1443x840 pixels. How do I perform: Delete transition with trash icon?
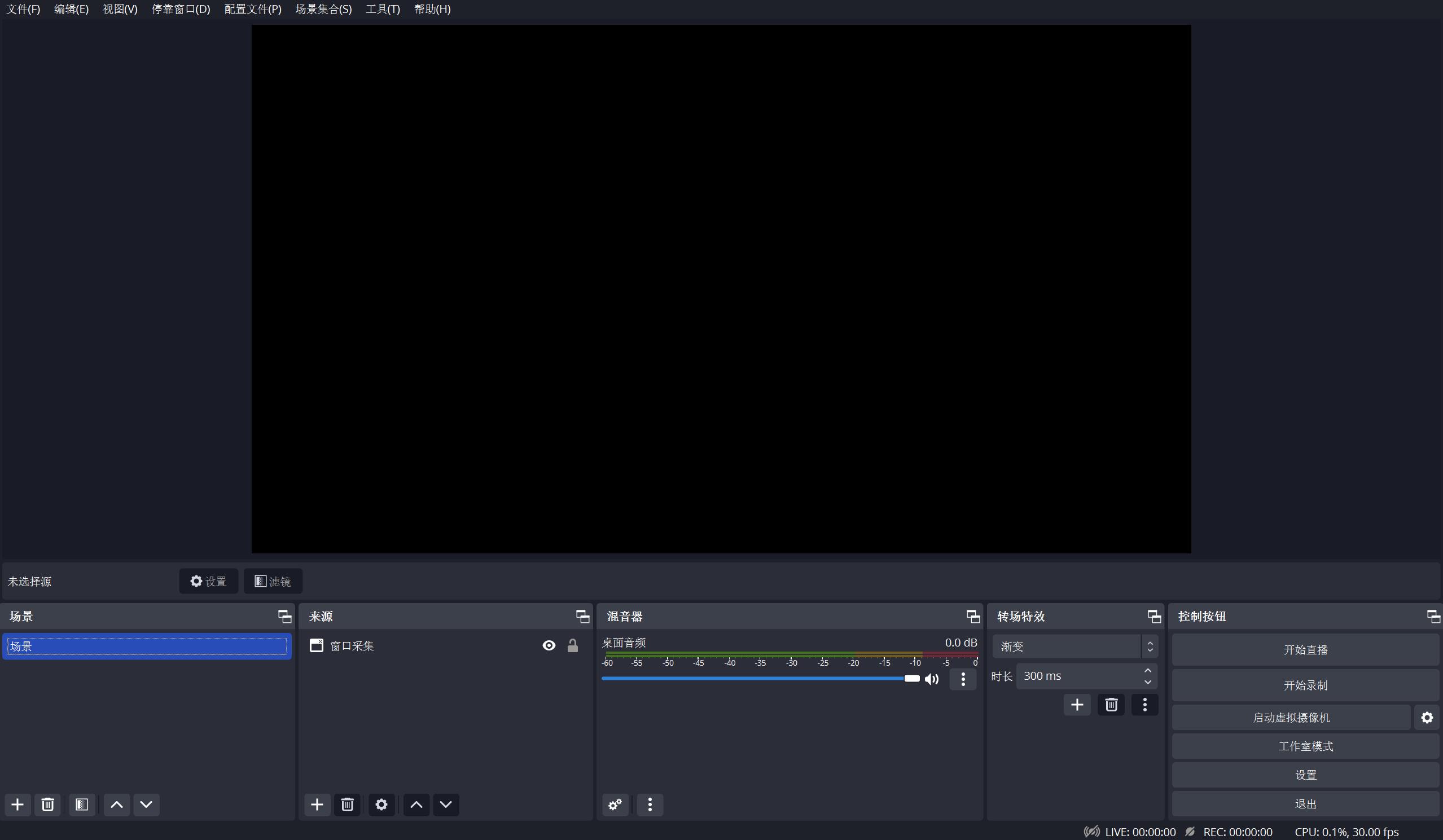click(x=1111, y=704)
